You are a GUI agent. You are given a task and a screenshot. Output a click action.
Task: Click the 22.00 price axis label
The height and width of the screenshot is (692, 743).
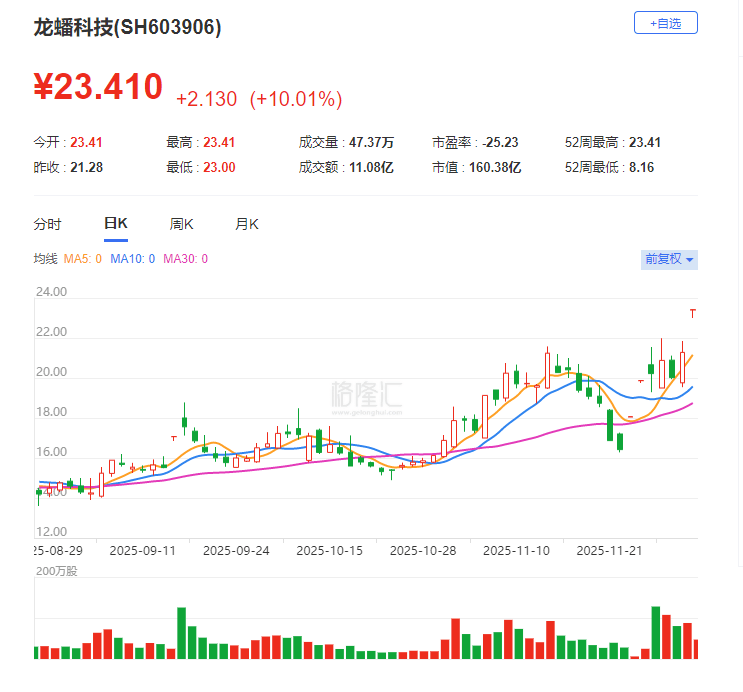tap(52, 332)
